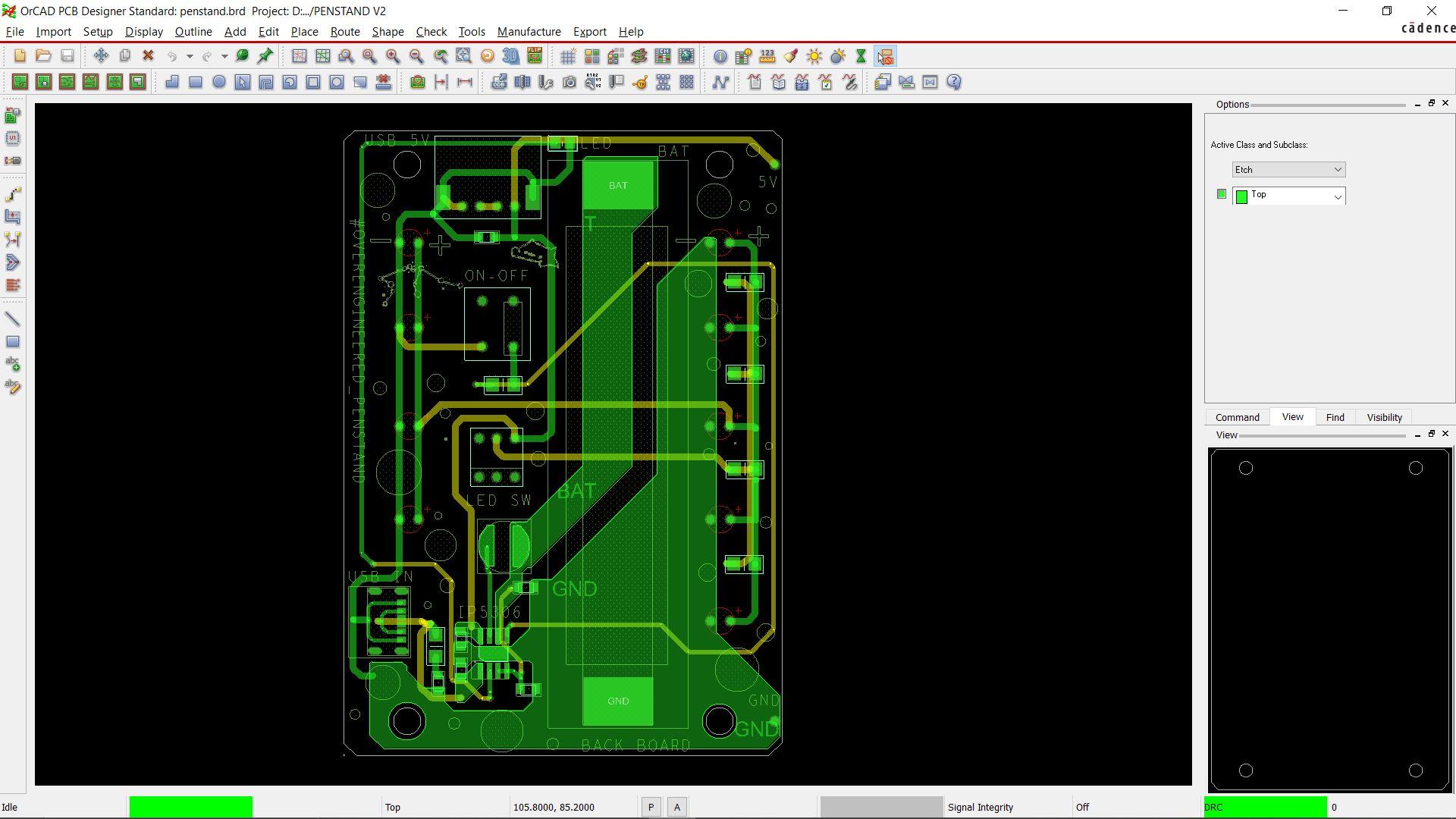The image size is (1456, 819).
Task: Toggle the A button in status bar
Action: (677, 808)
